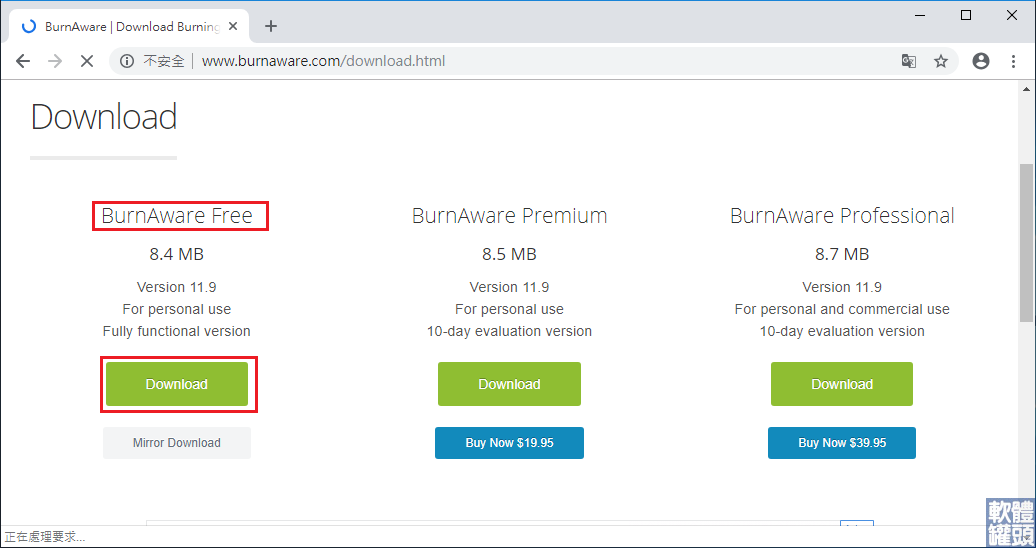Click the 8.5 MB file size text
The image size is (1036, 548).
coord(509,254)
